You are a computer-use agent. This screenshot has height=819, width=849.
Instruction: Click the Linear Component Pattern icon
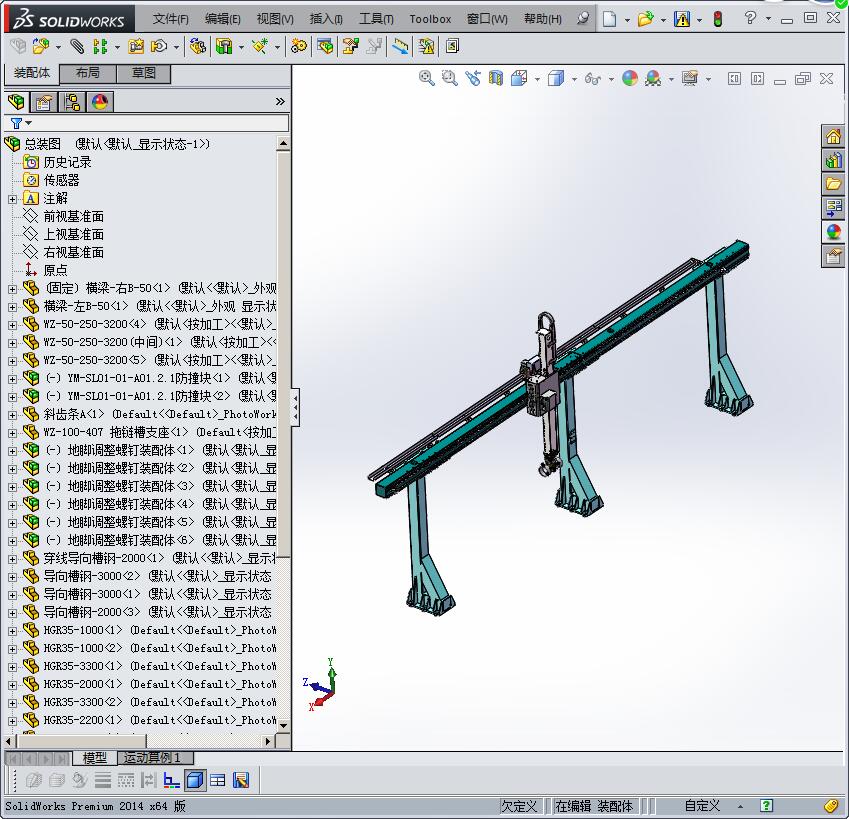pos(100,47)
